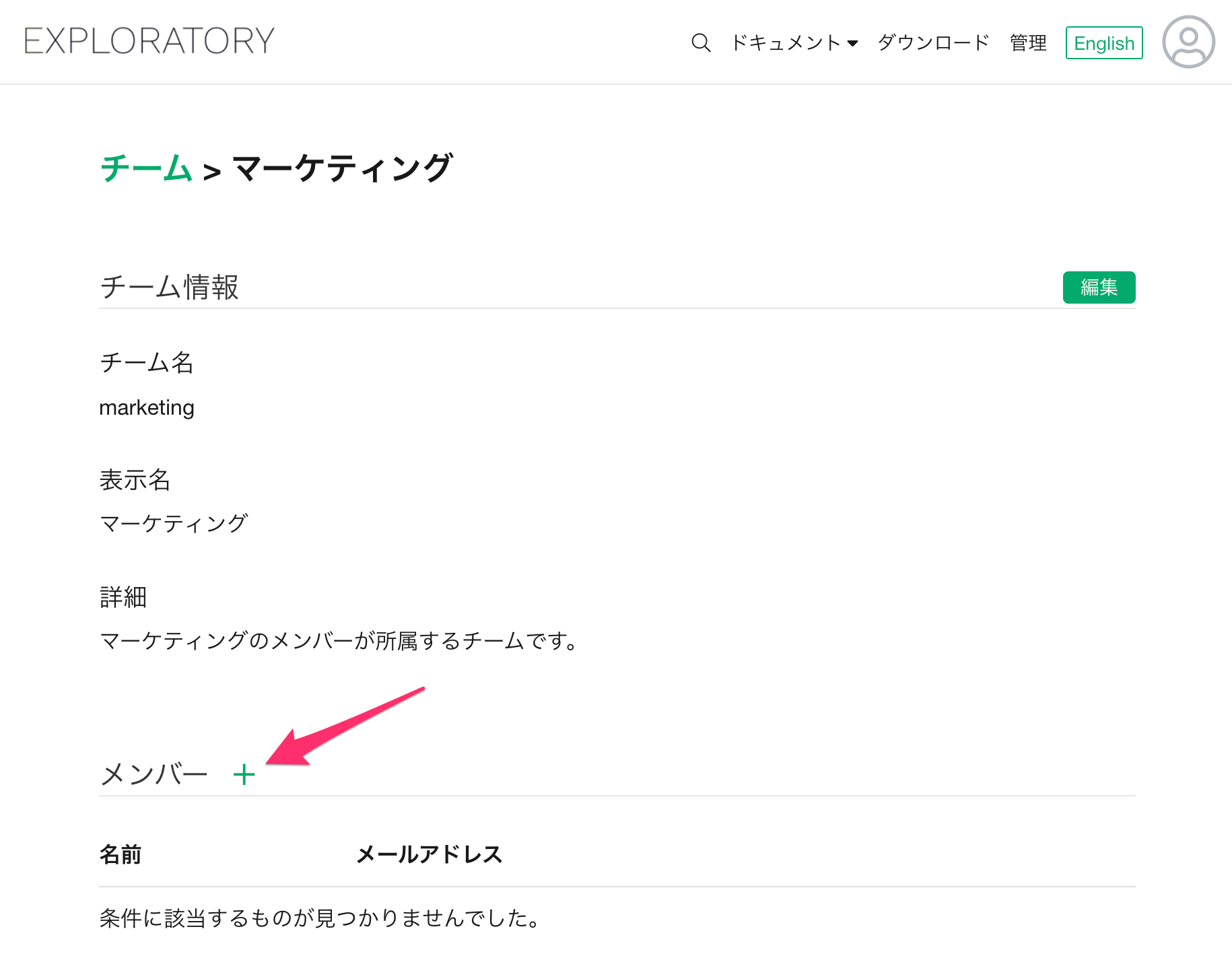This screenshot has width=1232, height=956.
Task: Click the search magnifier icon
Action: tap(701, 43)
